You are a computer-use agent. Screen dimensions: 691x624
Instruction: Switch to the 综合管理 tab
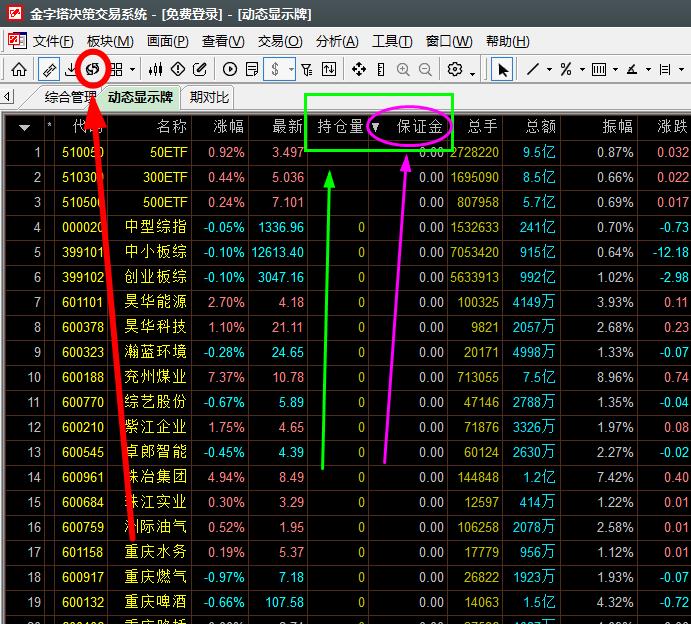70,97
